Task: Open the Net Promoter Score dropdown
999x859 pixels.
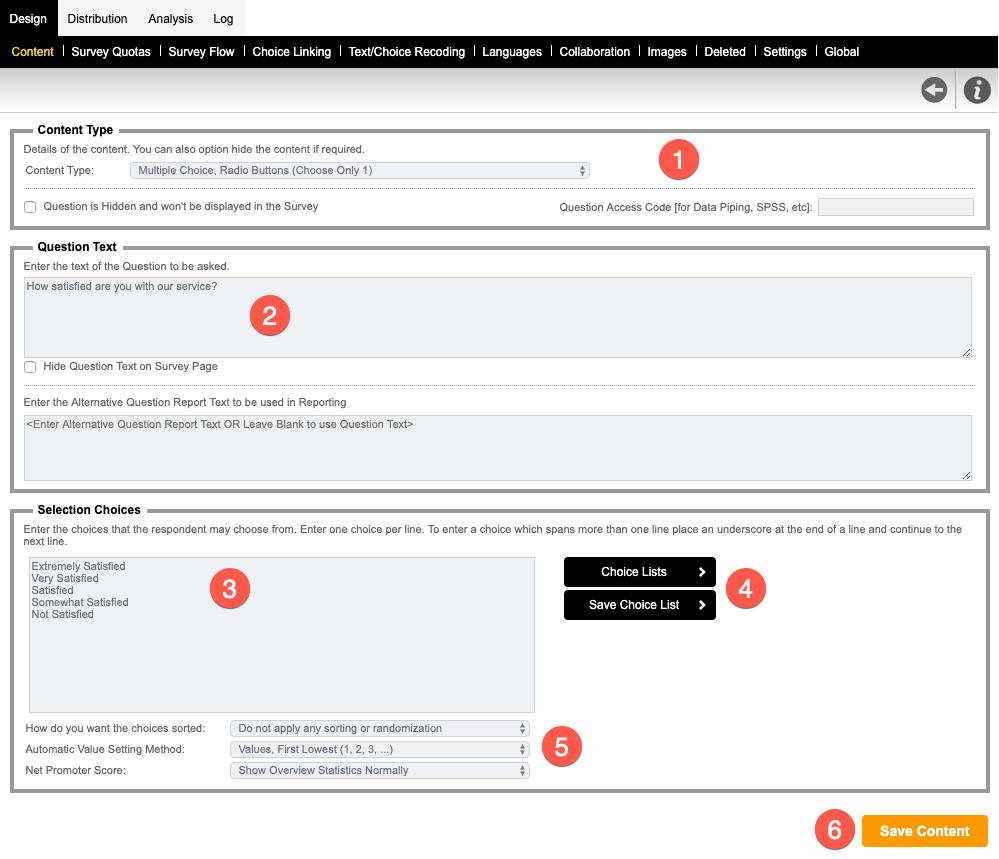Action: coord(380,770)
